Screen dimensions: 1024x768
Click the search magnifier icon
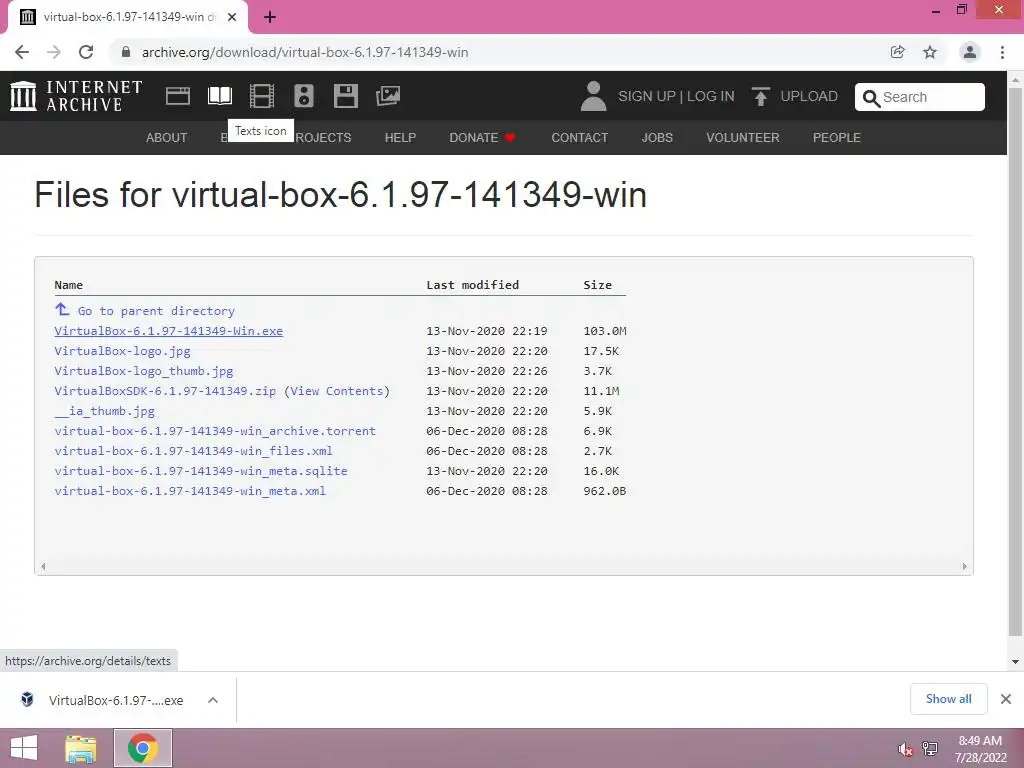(871, 98)
